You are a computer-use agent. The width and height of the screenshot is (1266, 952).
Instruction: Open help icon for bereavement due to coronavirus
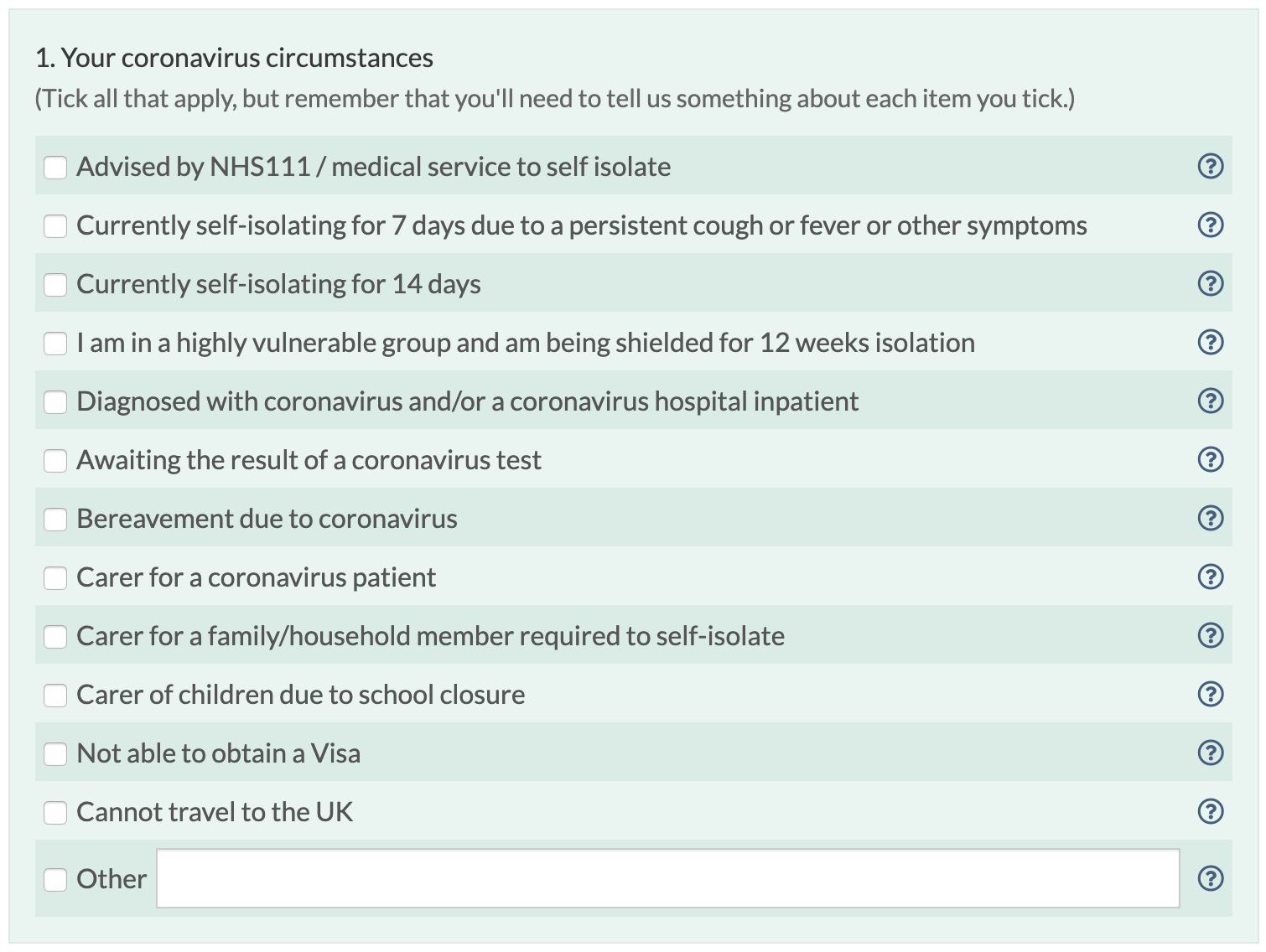(x=1210, y=518)
